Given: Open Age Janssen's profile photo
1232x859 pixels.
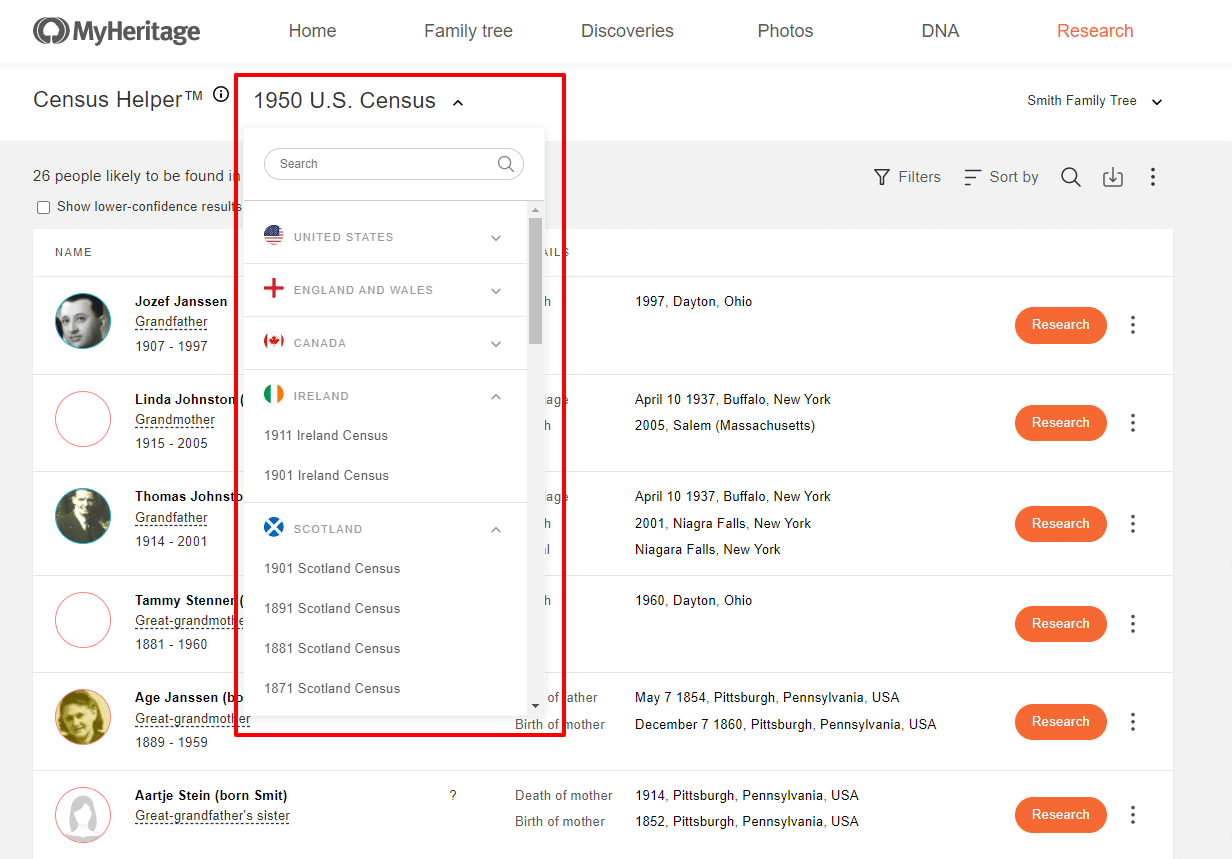Looking at the screenshot, I should click(x=83, y=717).
